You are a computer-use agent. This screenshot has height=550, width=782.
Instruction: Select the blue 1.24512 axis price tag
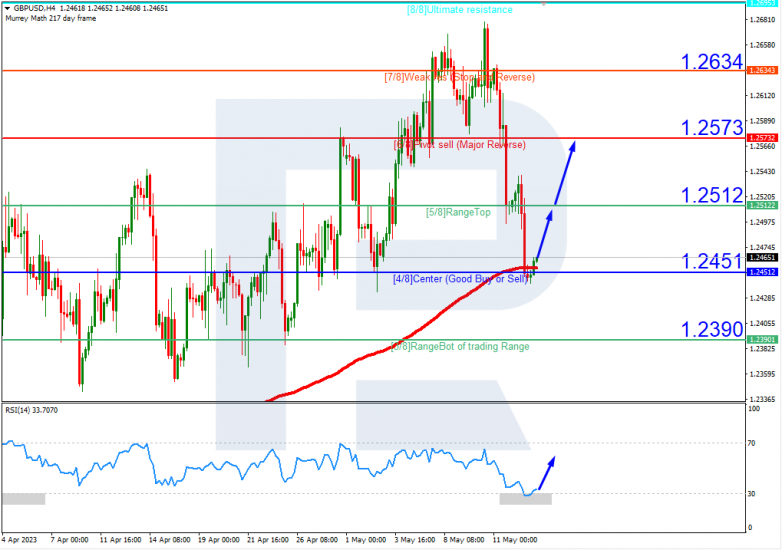click(x=763, y=272)
